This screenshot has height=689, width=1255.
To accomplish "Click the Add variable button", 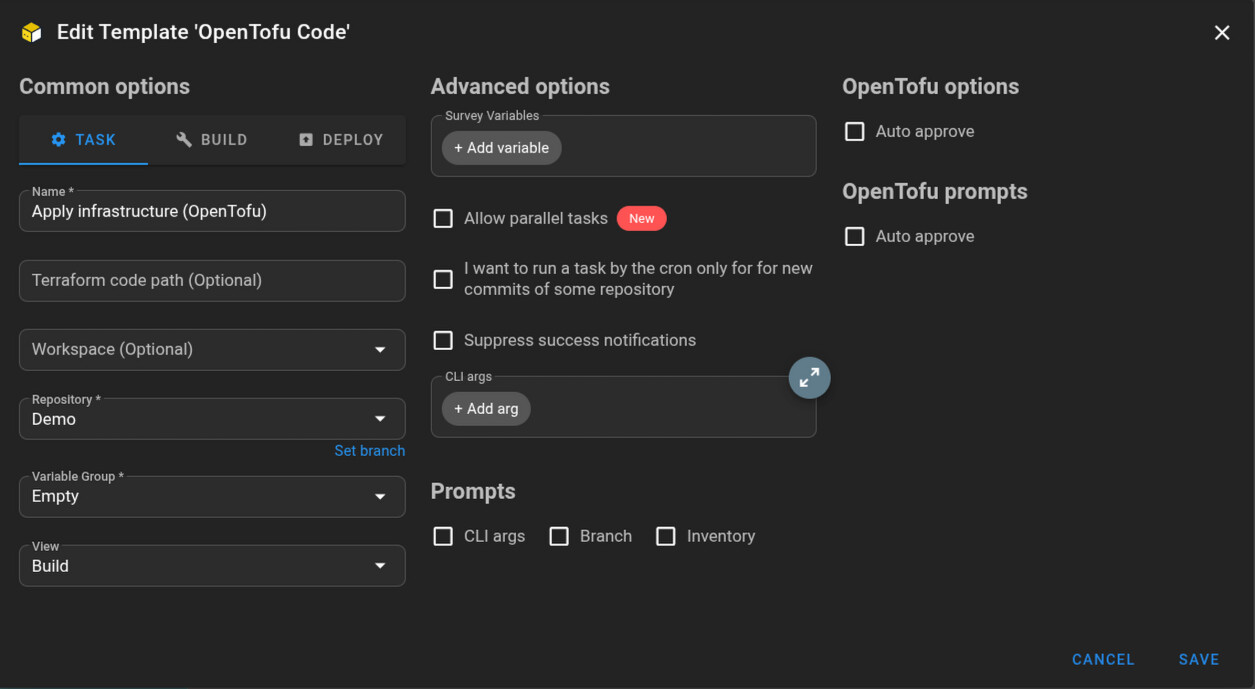I will coord(502,148).
